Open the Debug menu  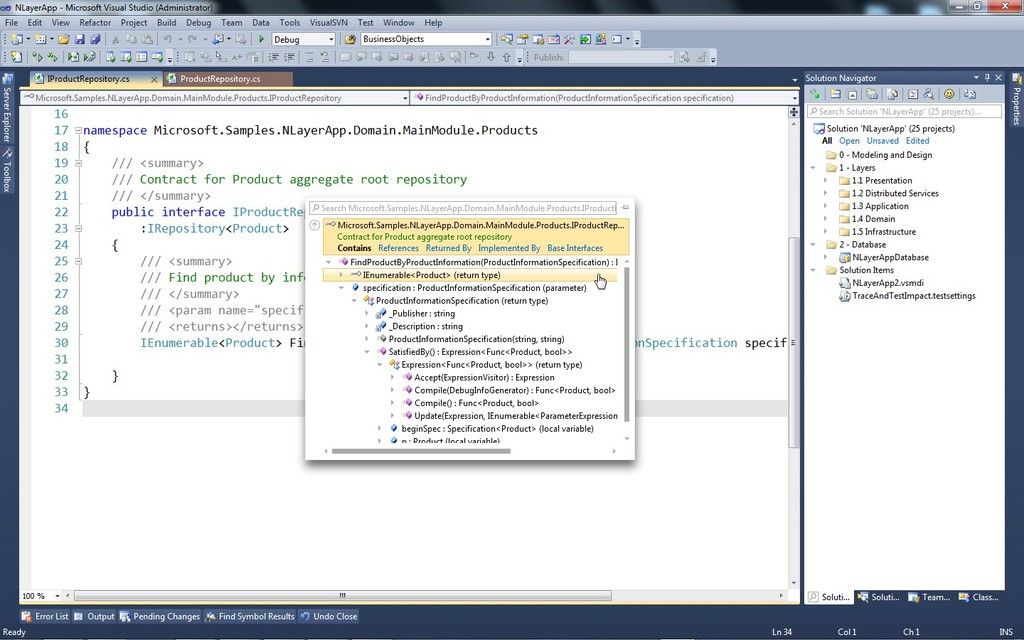click(x=199, y=22)
